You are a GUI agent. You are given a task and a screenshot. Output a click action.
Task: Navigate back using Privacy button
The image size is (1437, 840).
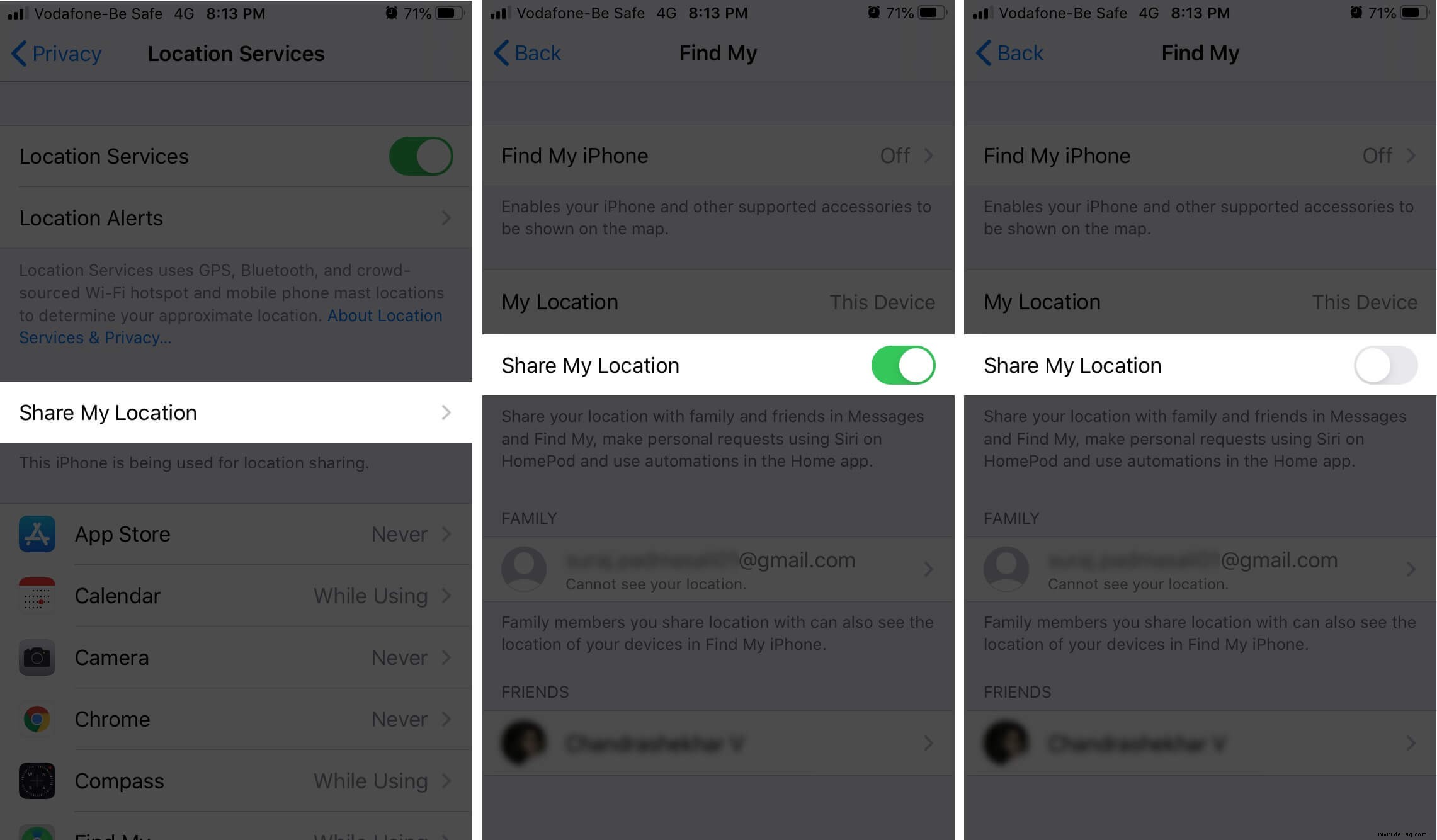click(55, 53)
